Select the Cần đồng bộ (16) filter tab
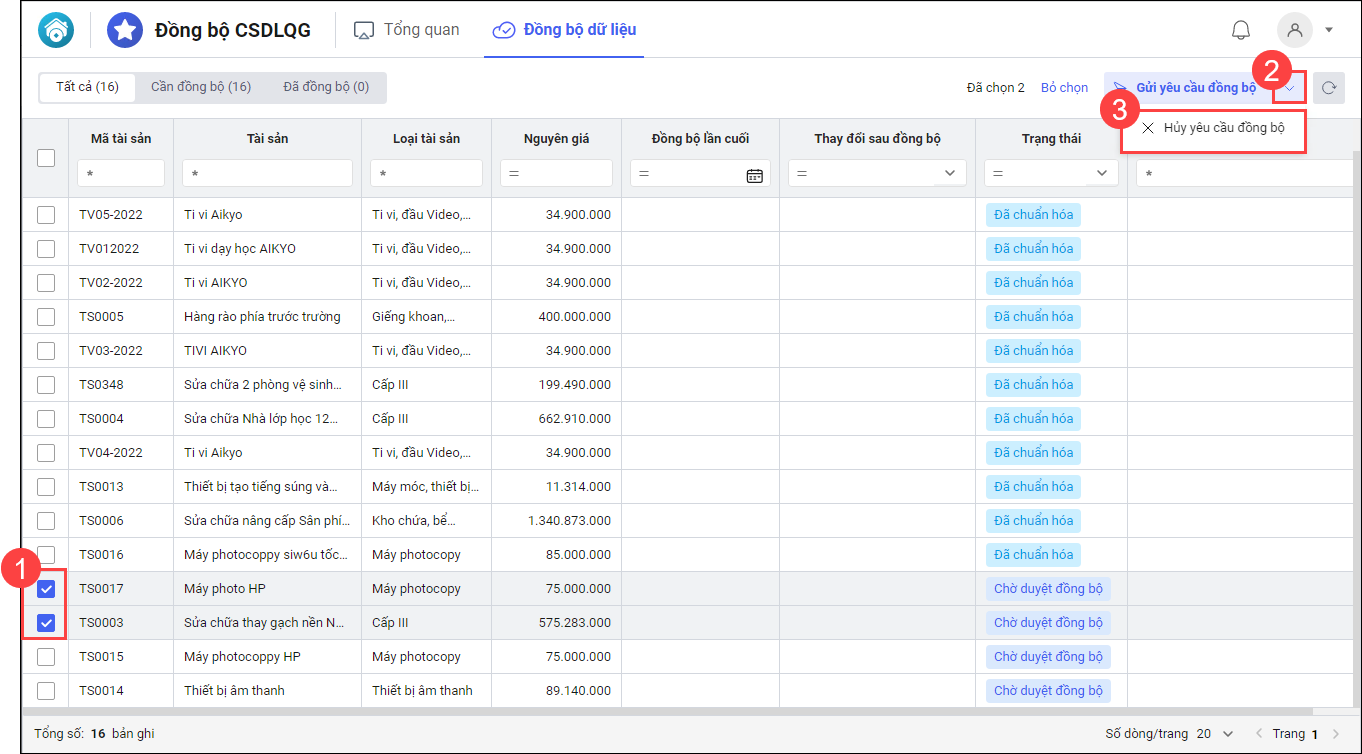The image size is (1362, 754). 201,87
